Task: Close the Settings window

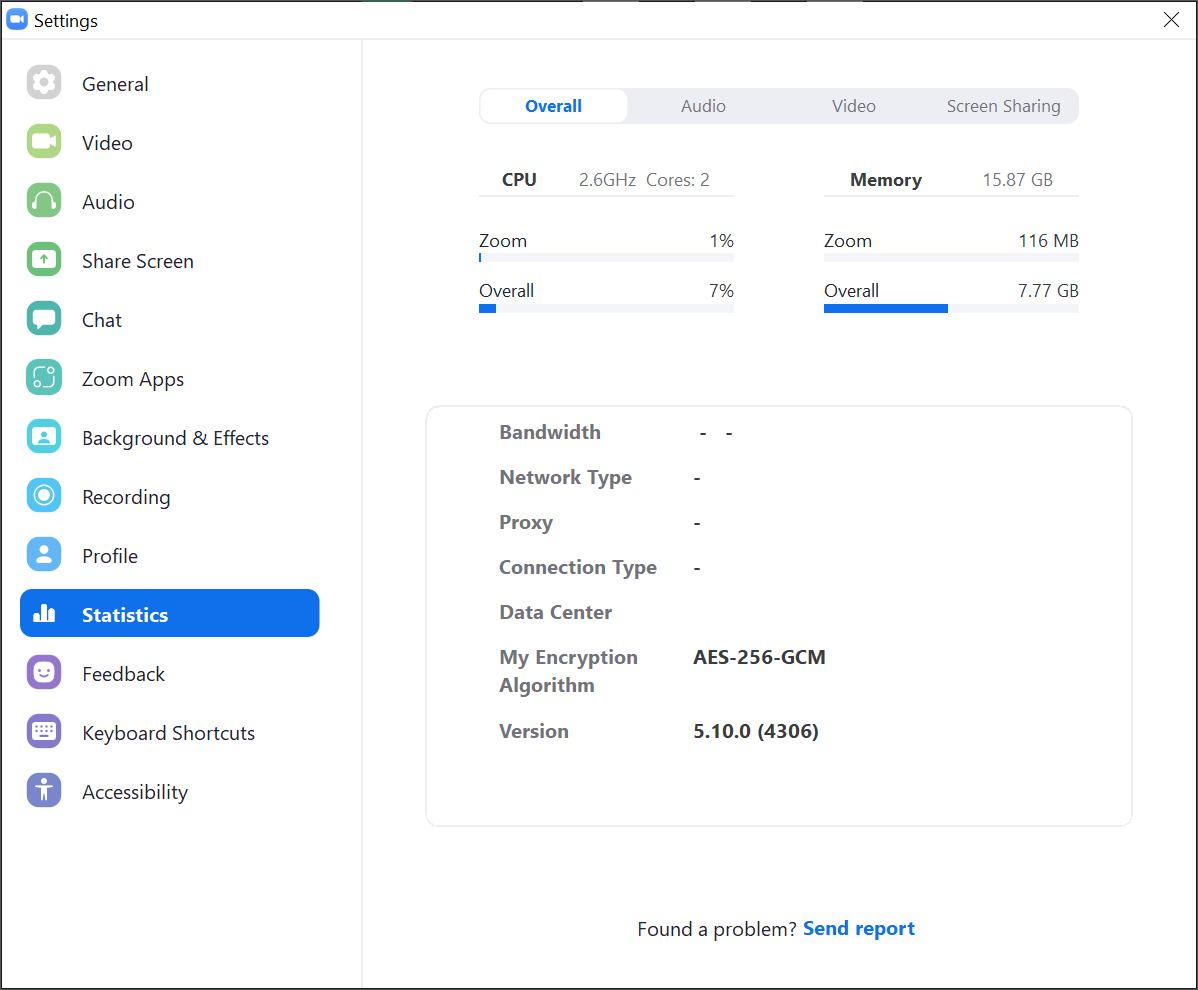Action: (1171, 20)
